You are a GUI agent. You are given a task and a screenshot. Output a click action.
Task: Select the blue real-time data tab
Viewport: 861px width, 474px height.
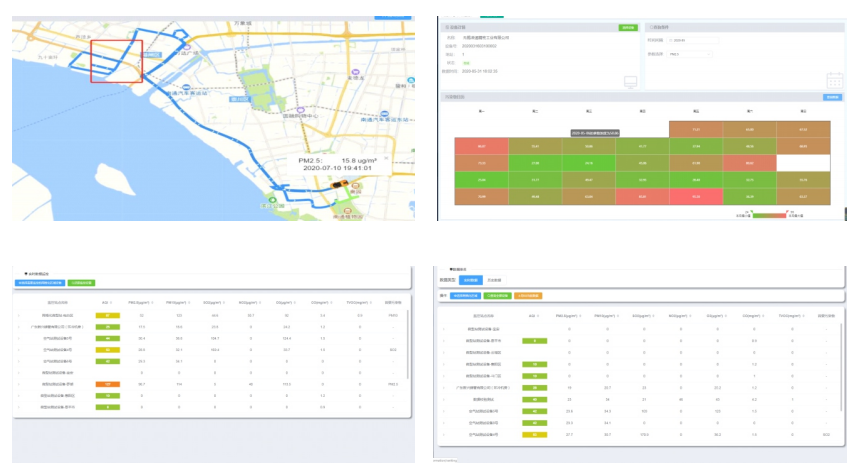pyautogui.click(x=472, y=282)
